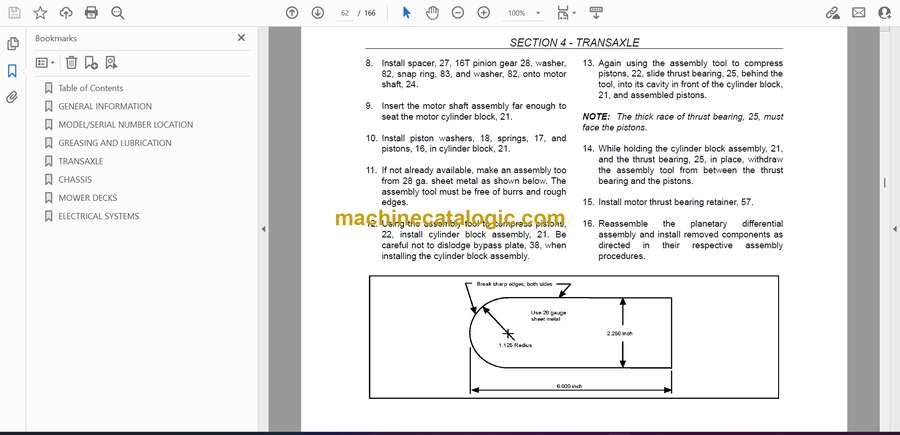This screenshot has width=900, height=435.
Task: Send file by email icon
Action: pyautogui.click(x=859, y=13)
